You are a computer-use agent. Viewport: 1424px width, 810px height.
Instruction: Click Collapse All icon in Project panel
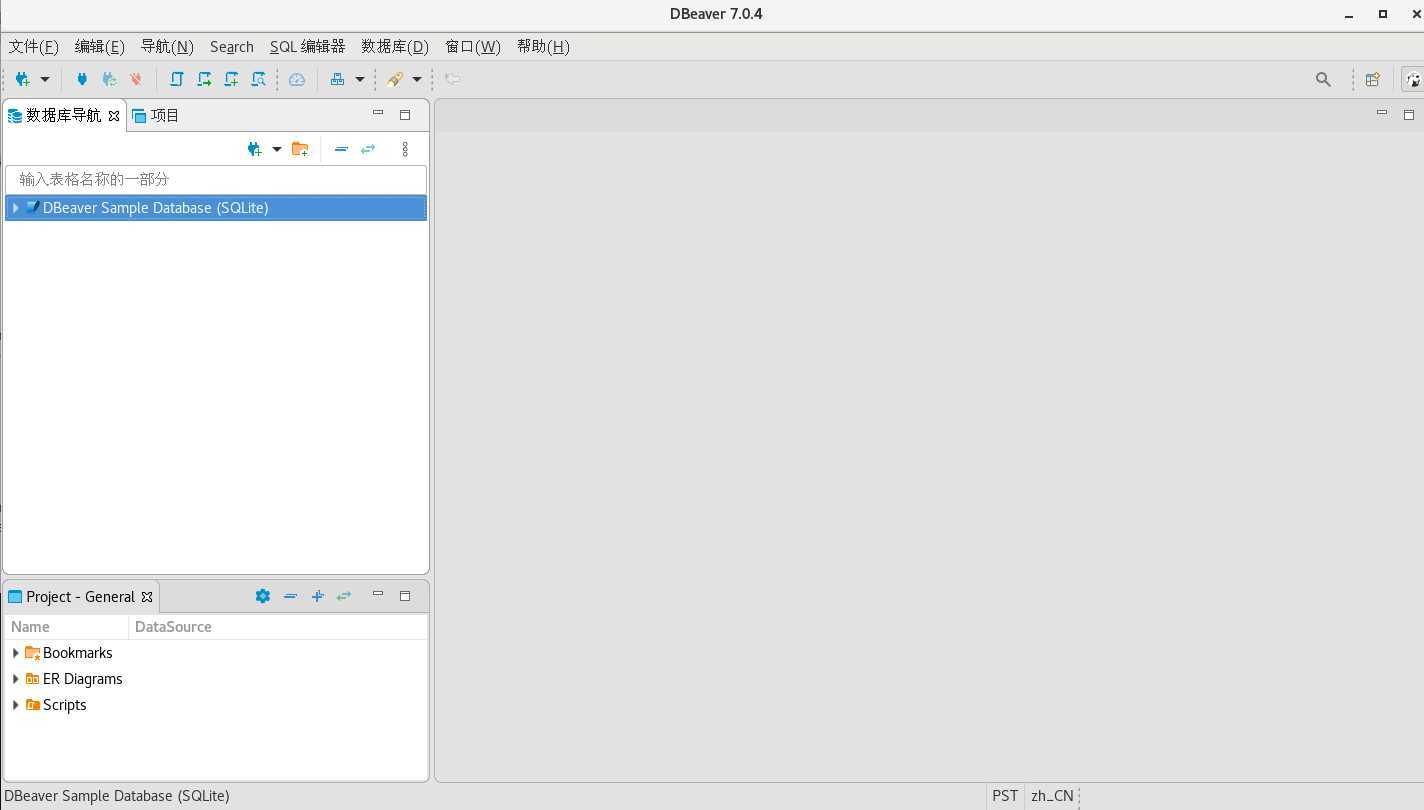coord(290,596)
